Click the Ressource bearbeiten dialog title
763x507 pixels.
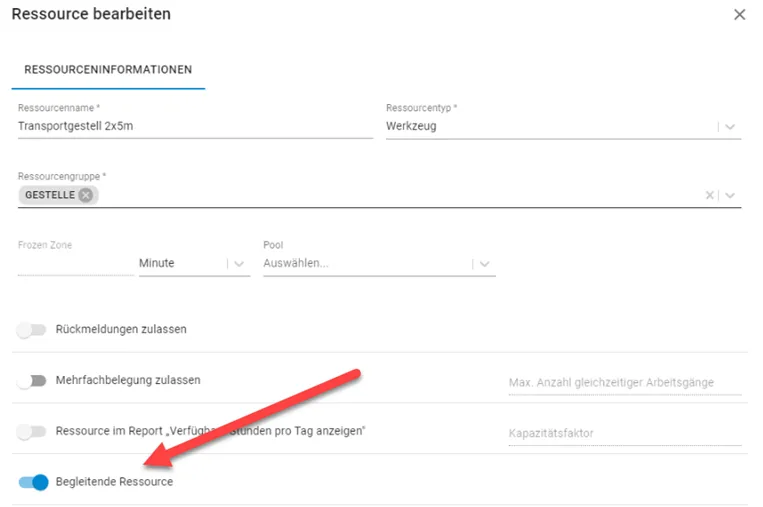(x=91, y=14)
